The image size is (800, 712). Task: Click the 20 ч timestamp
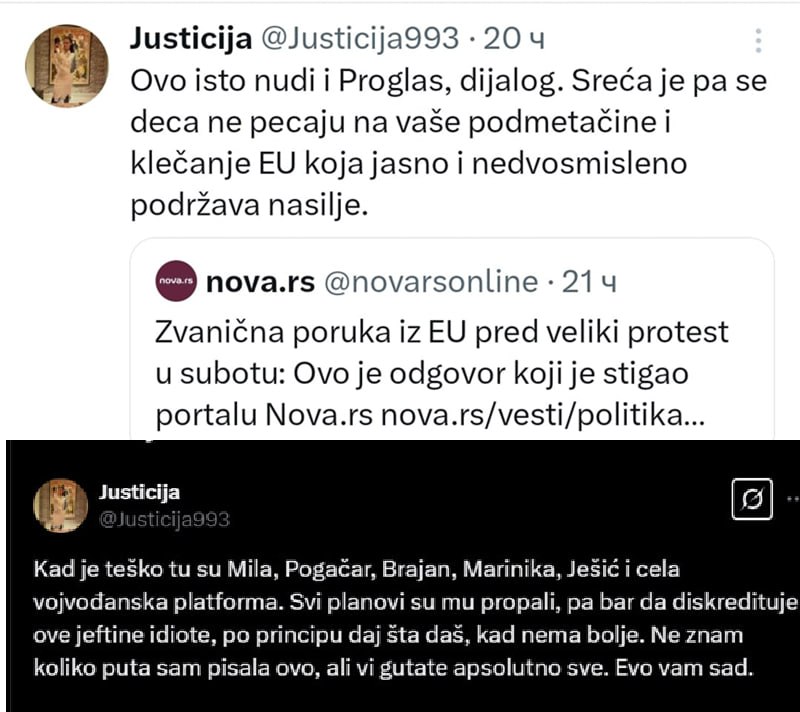(514, 39)
